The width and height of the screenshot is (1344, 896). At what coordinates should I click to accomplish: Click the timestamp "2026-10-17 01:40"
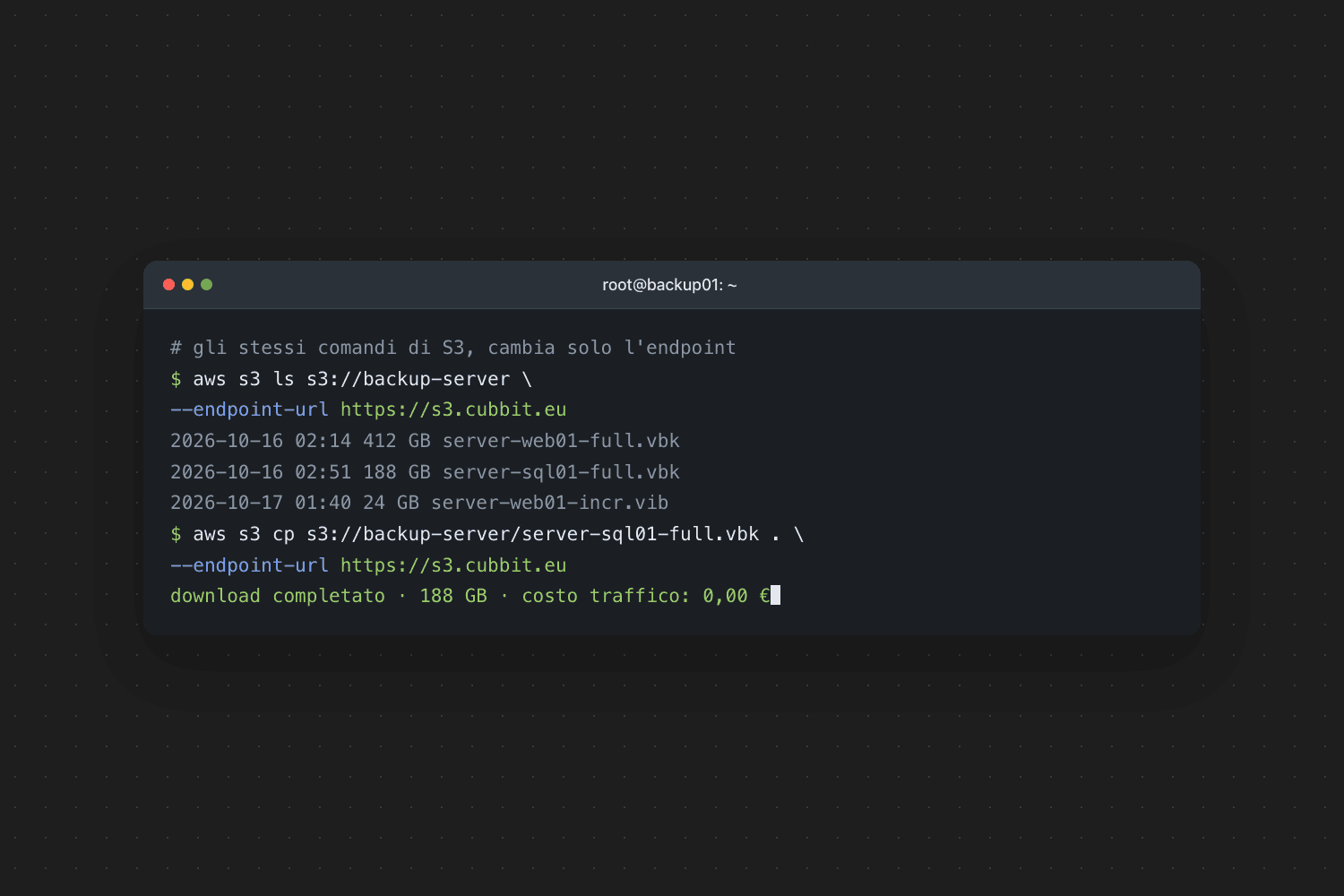(x=261, y=503)
